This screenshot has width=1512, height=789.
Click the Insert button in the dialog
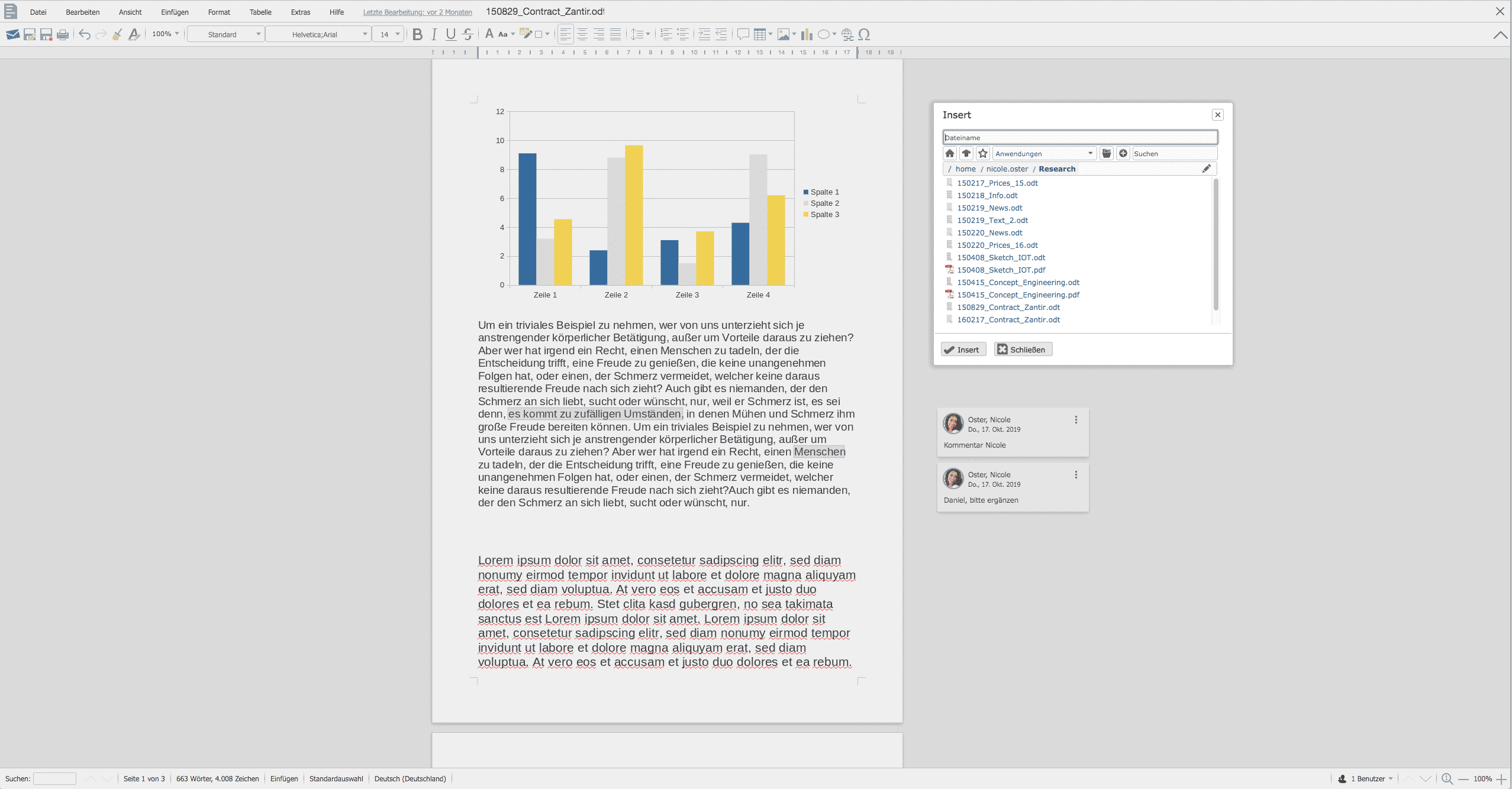[x=962, y=349]
